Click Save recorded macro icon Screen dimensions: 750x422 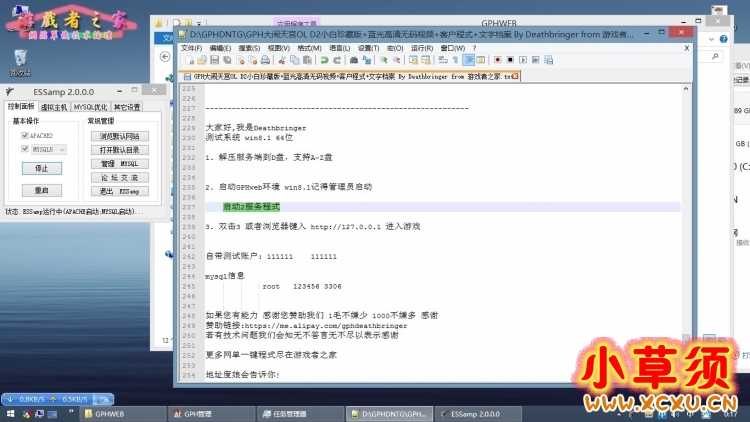(548, 60)
